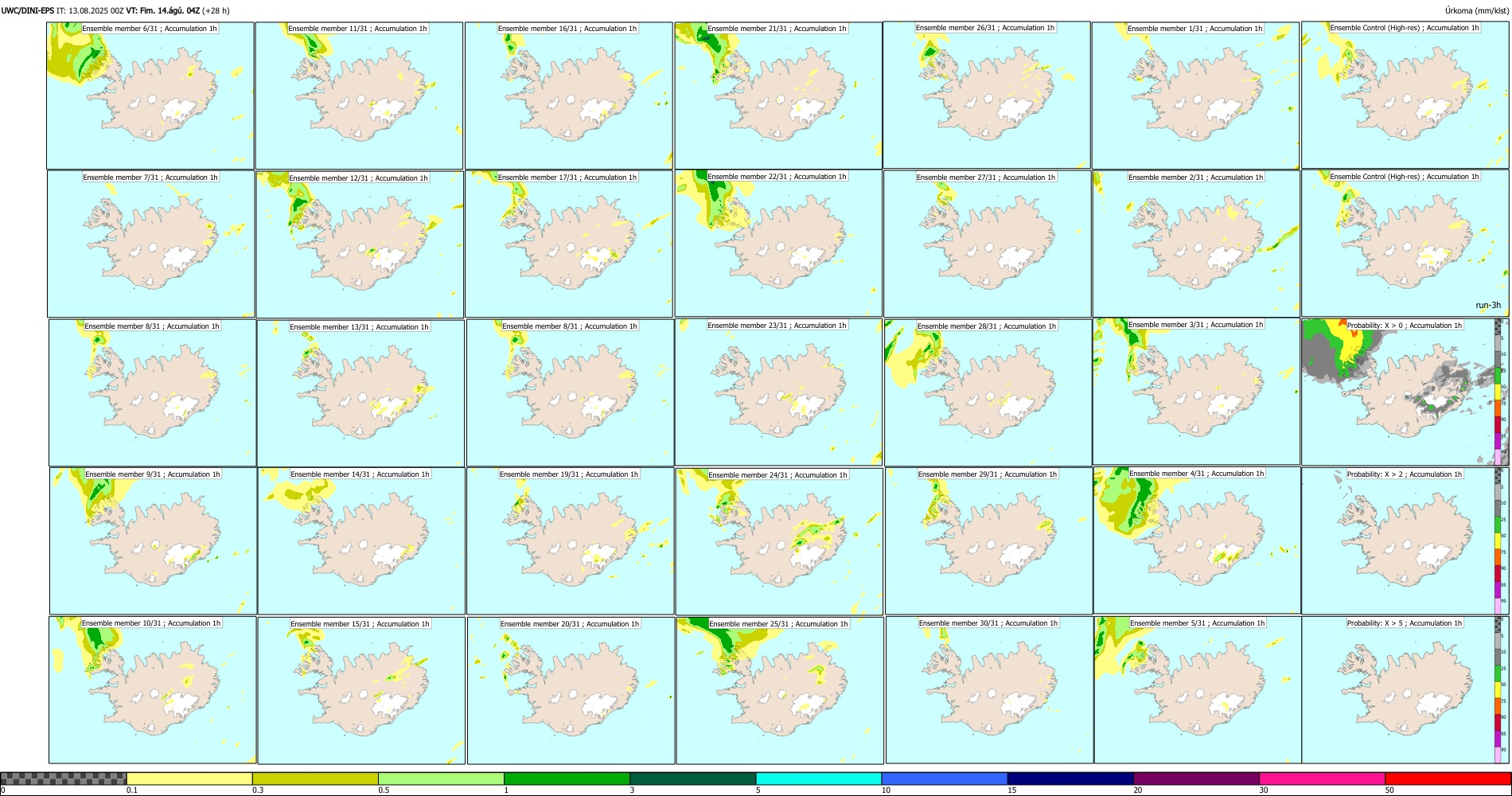Viewport: 1512px width, 796px height.
Task: Select the olive 0.3–0.5 legend swatch
Action: click(x=315, y=778)
